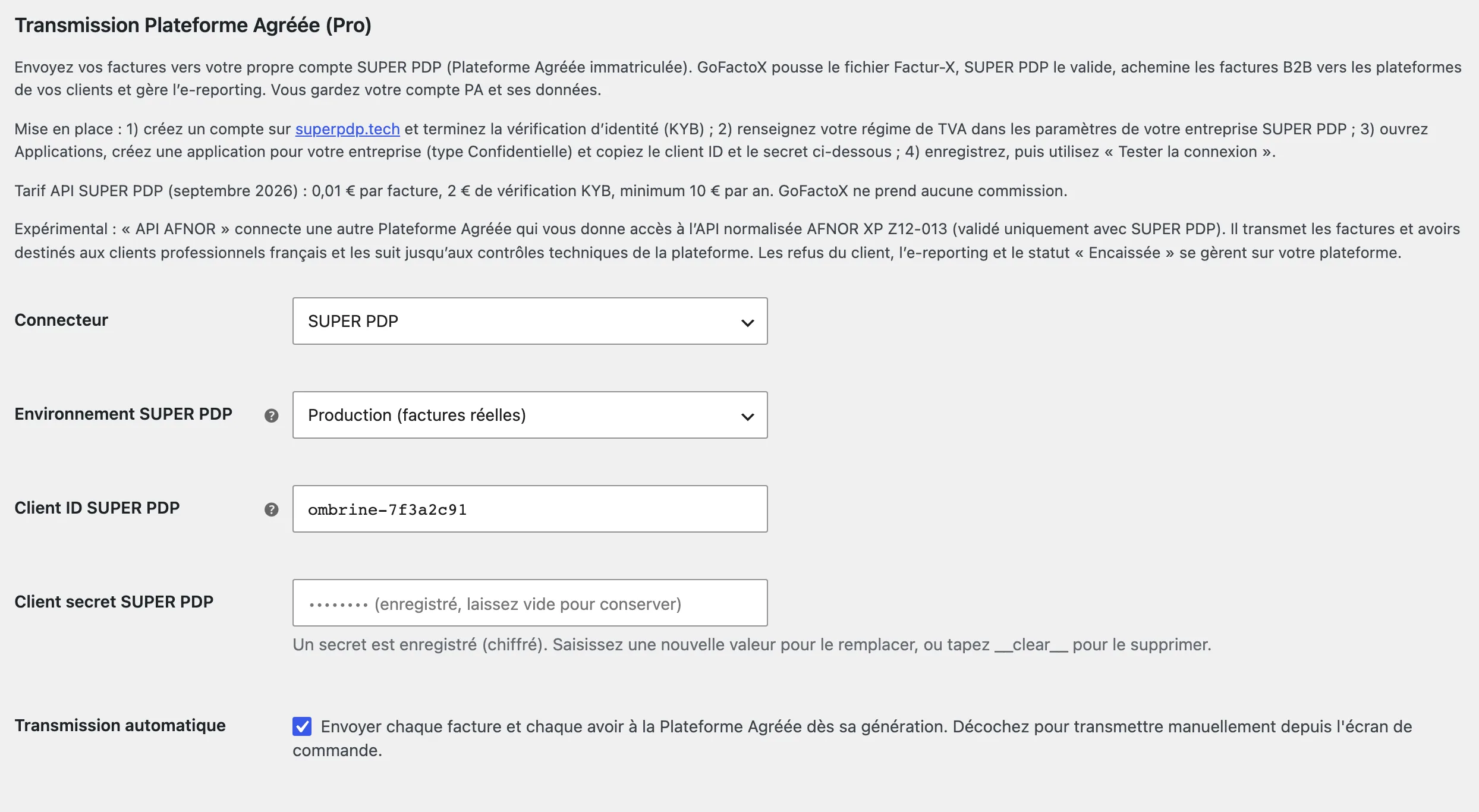Click the Client secret SUPER PDP label
Viewport: 1479px width, 812px height.
click(114, 602)
